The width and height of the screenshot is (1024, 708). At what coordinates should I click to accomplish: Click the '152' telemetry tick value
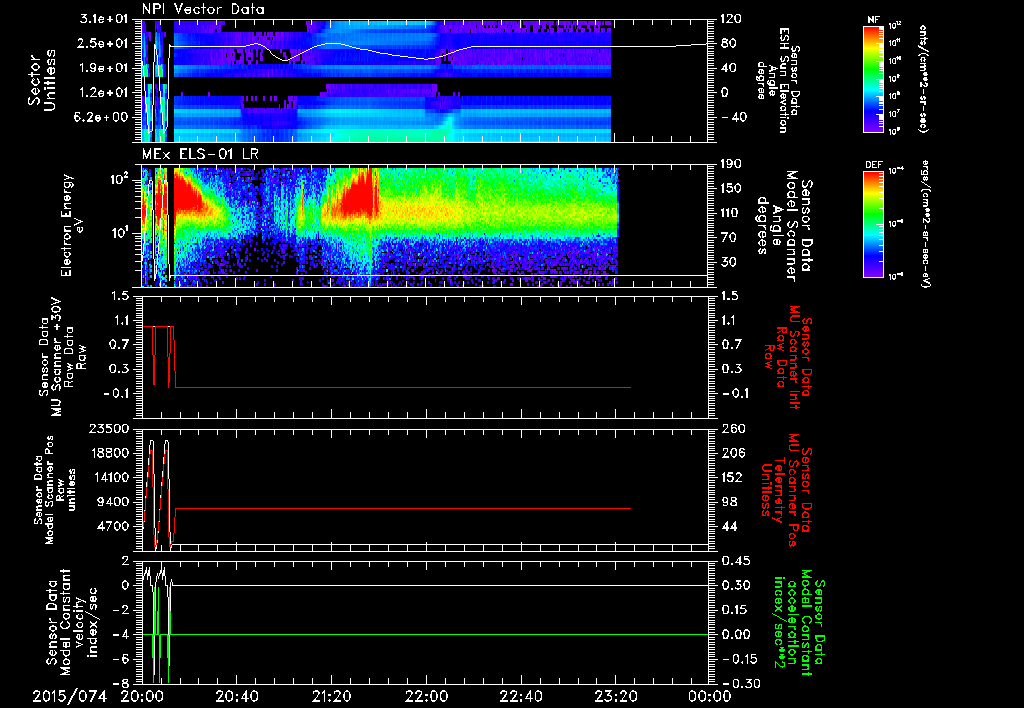(731, 477)
